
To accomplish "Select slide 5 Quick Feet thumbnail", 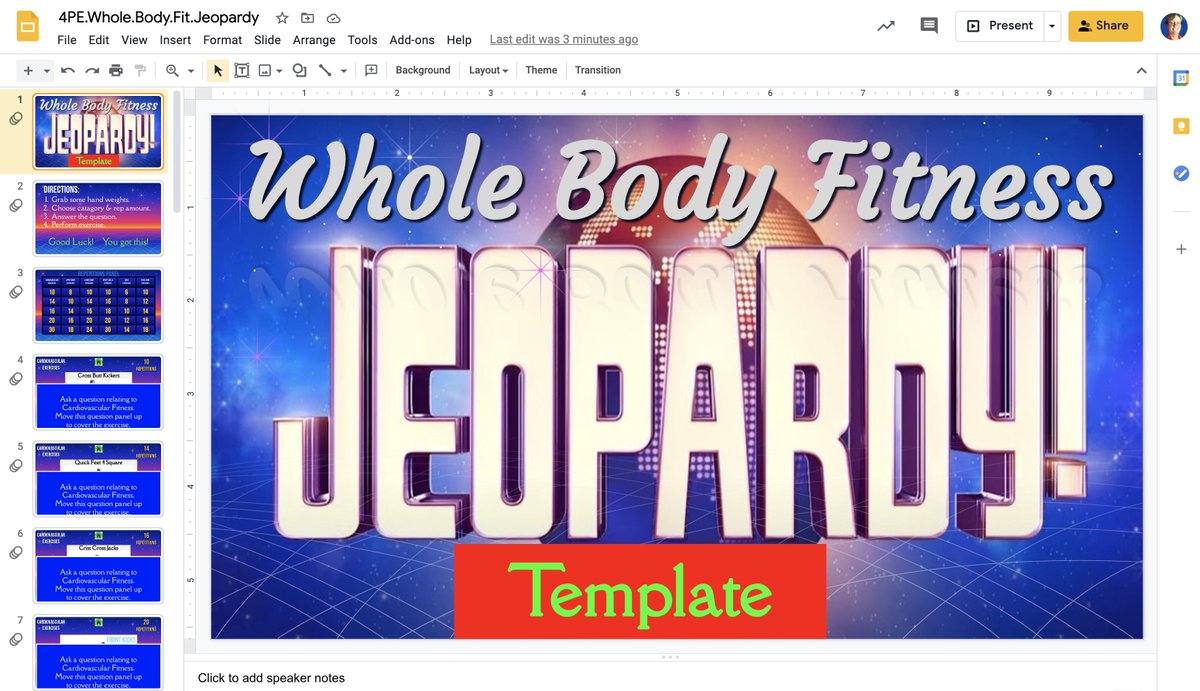I will [x=98, y=479].
